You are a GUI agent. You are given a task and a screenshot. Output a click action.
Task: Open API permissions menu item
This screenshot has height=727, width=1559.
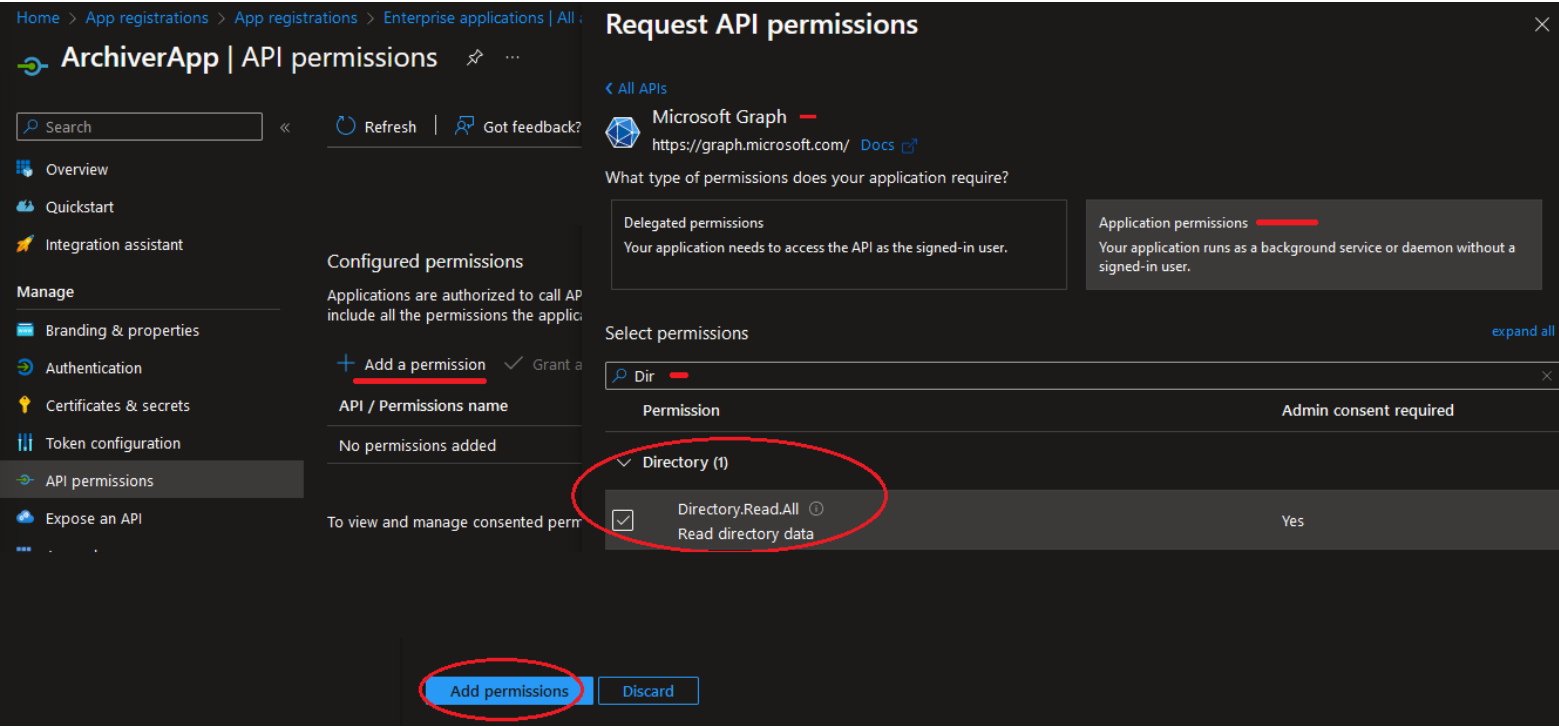point(152,480)
